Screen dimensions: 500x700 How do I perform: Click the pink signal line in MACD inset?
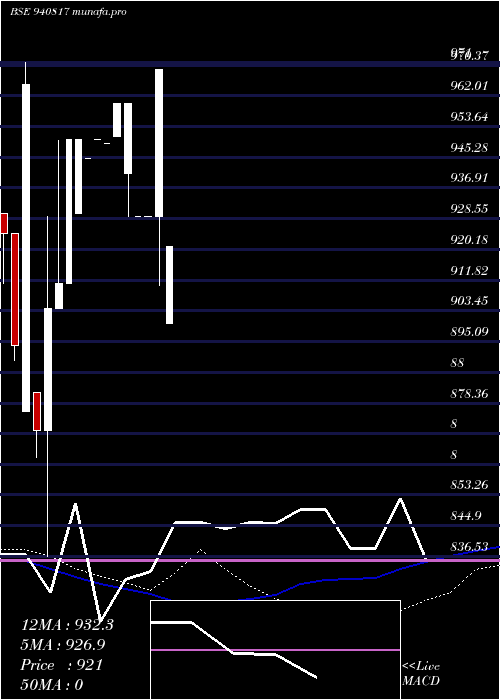275,650
